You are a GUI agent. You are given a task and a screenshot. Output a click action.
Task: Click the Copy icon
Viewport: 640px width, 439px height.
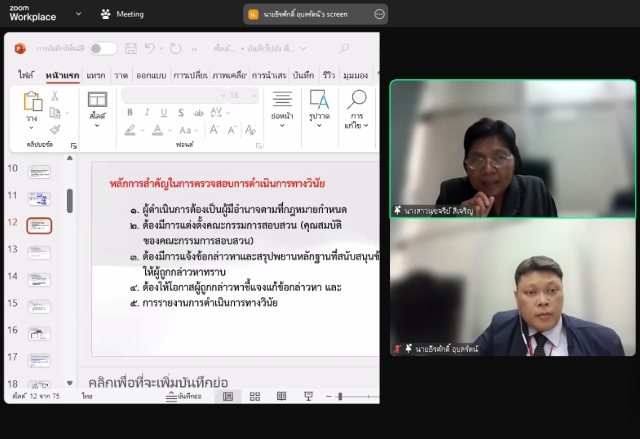(55, 113)
